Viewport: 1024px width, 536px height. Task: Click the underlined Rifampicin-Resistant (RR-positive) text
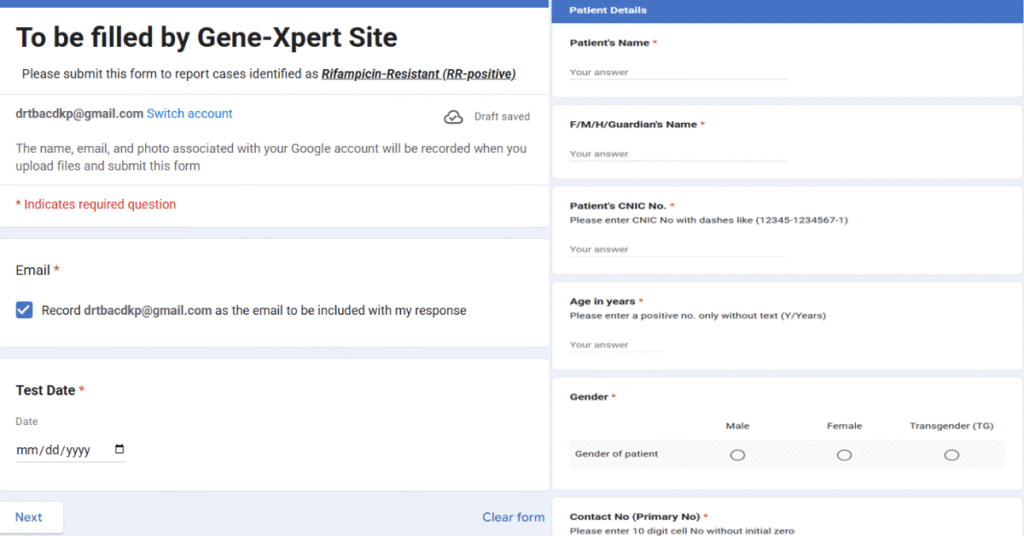coord(418,74)
